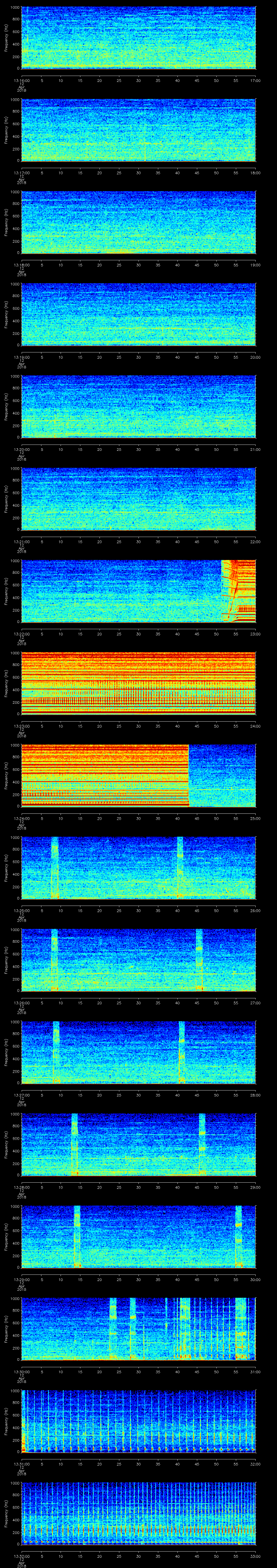
Task: Click the 17:00 end label of first time axis
Action: tap(255, 80)
